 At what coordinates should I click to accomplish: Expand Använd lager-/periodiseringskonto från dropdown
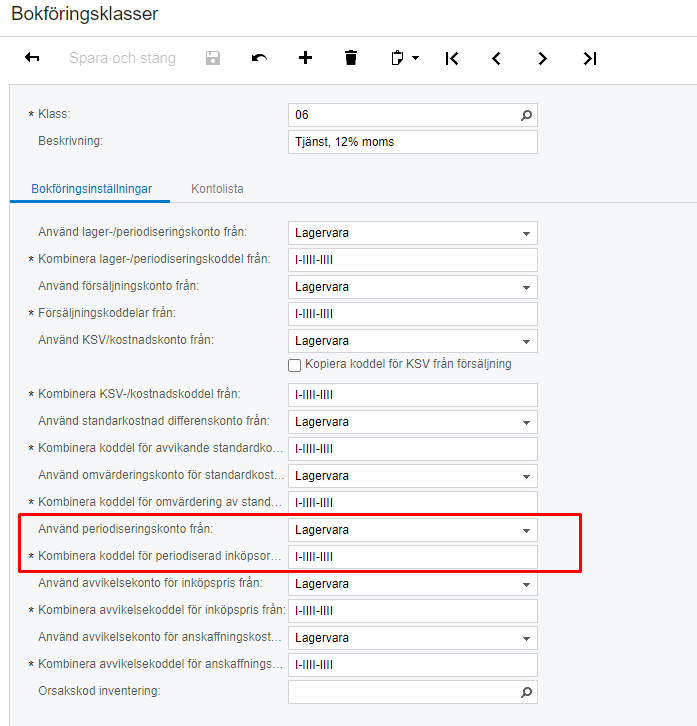(526, 233)
